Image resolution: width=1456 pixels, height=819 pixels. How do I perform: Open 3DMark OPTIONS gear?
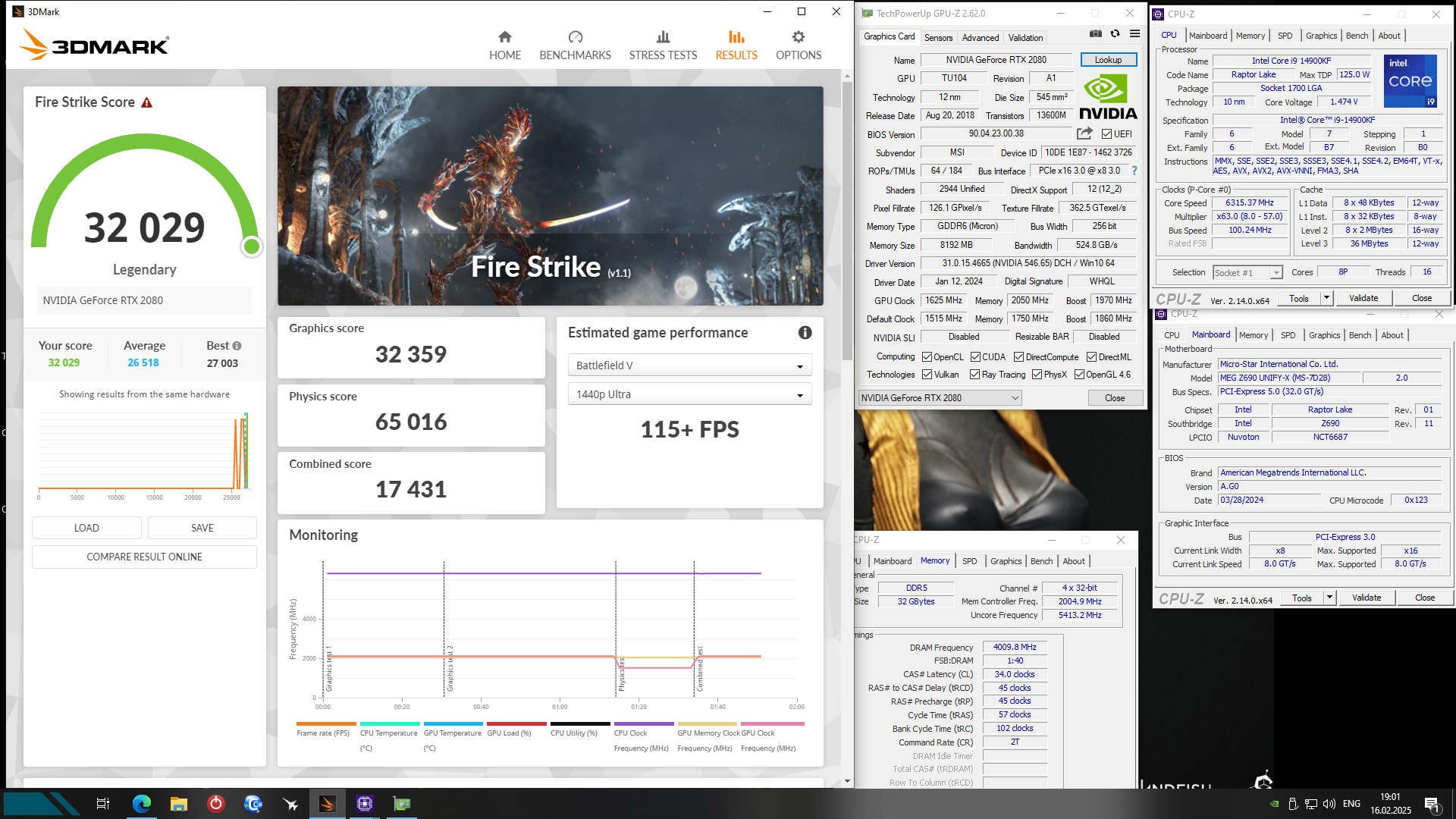coord(799,45)
